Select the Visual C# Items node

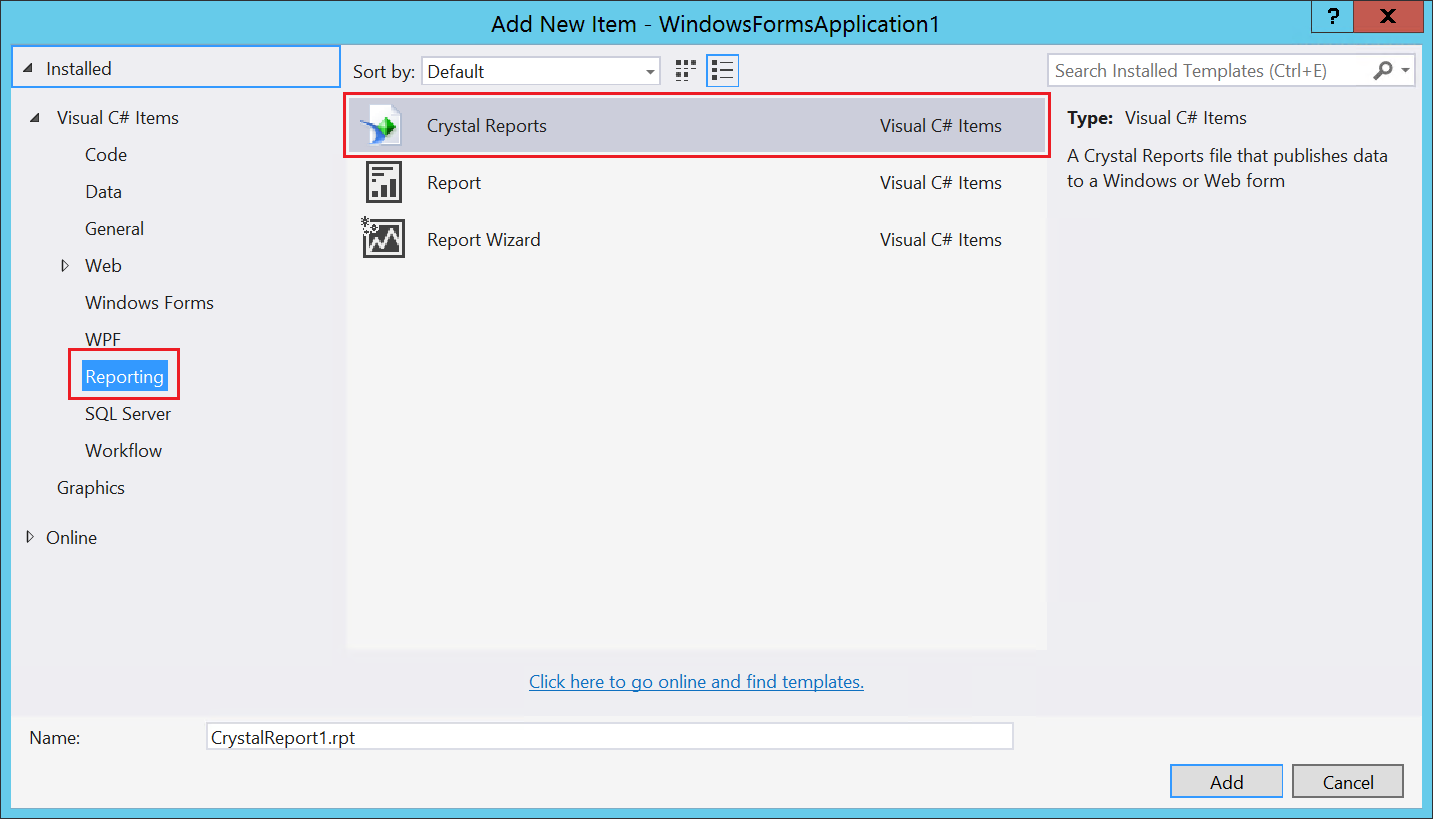point(118,118)
